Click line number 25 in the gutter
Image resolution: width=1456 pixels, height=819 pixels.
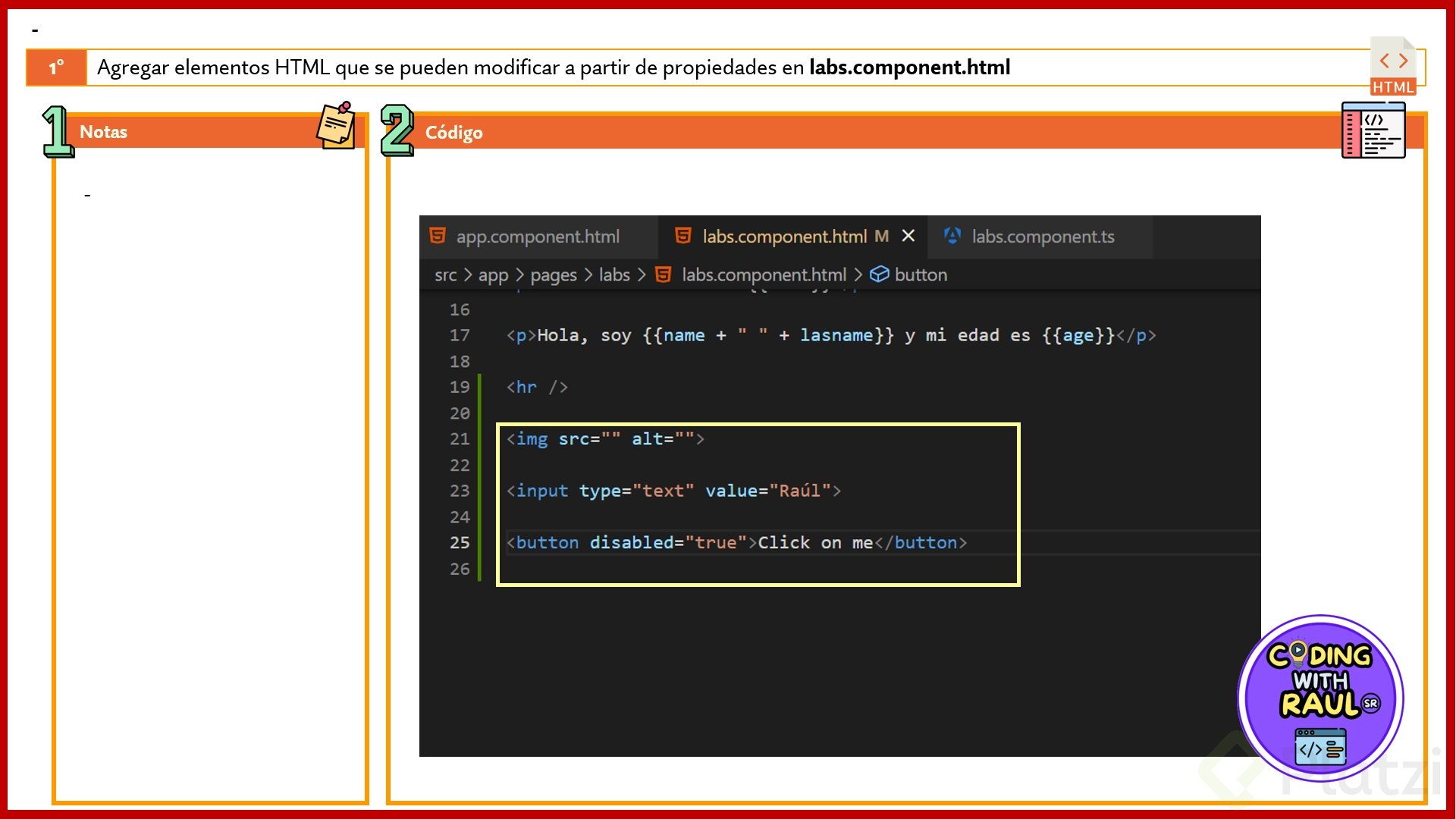(460, 543)
